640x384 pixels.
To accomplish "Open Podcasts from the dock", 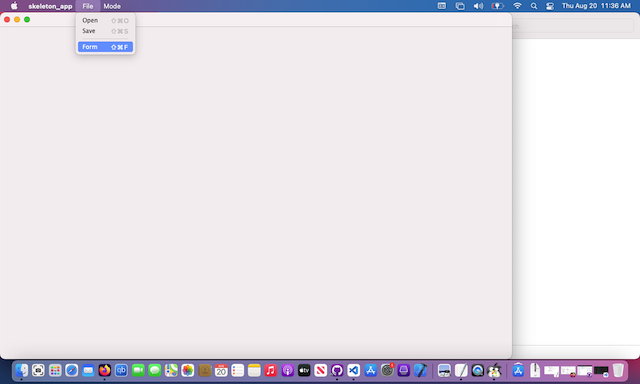I will pyautogui.click(x=287, y=371).
